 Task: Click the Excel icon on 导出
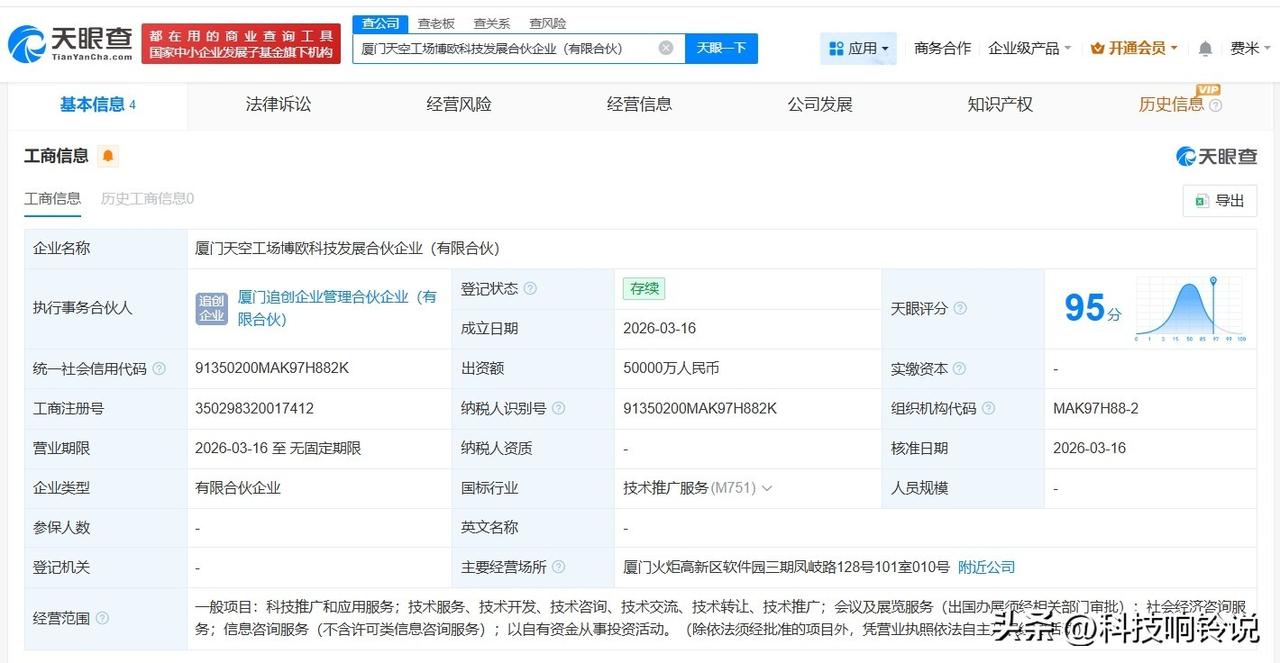click(1201, 201)
